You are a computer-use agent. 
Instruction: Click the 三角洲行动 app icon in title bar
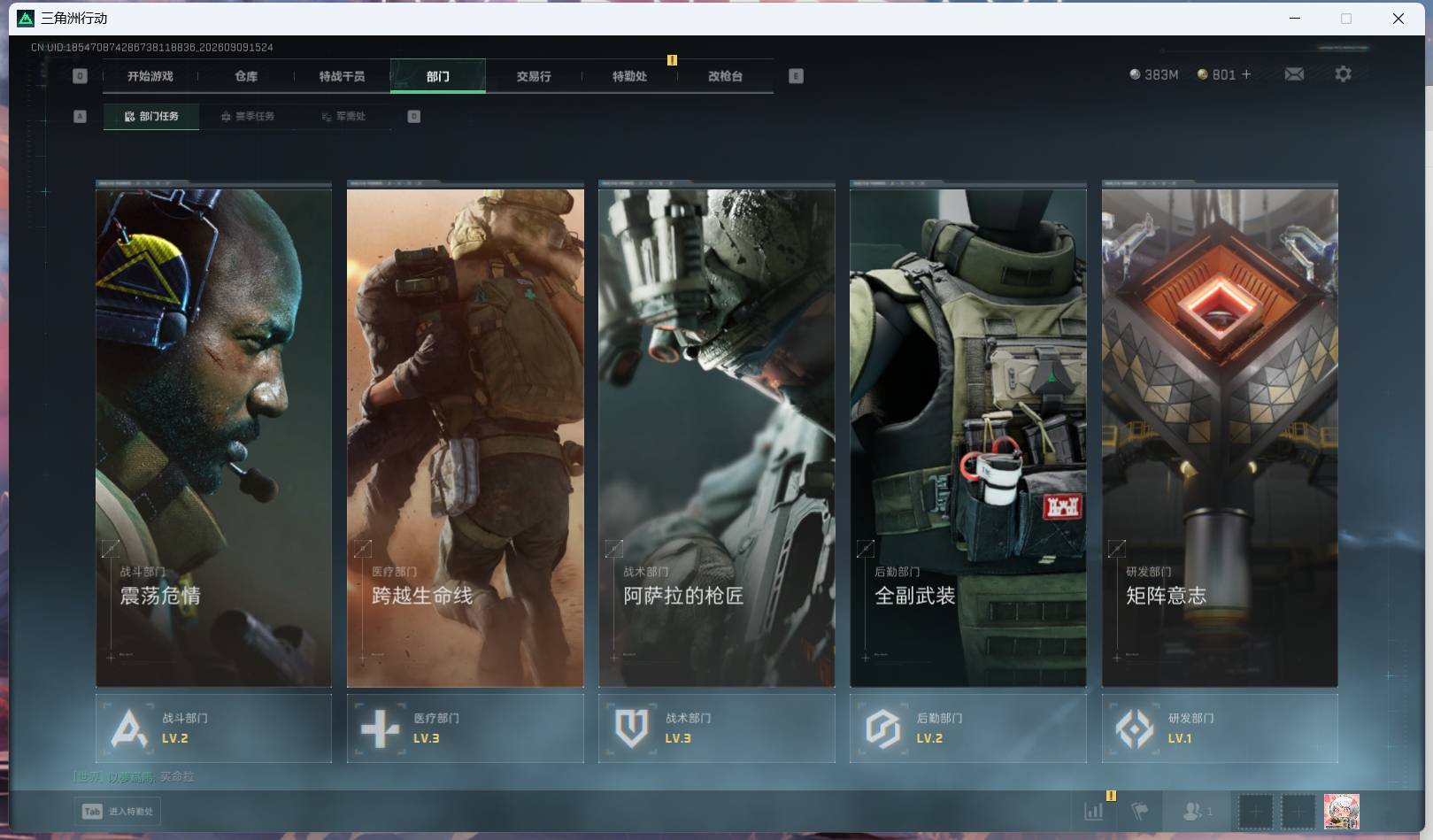pos(26,18)
